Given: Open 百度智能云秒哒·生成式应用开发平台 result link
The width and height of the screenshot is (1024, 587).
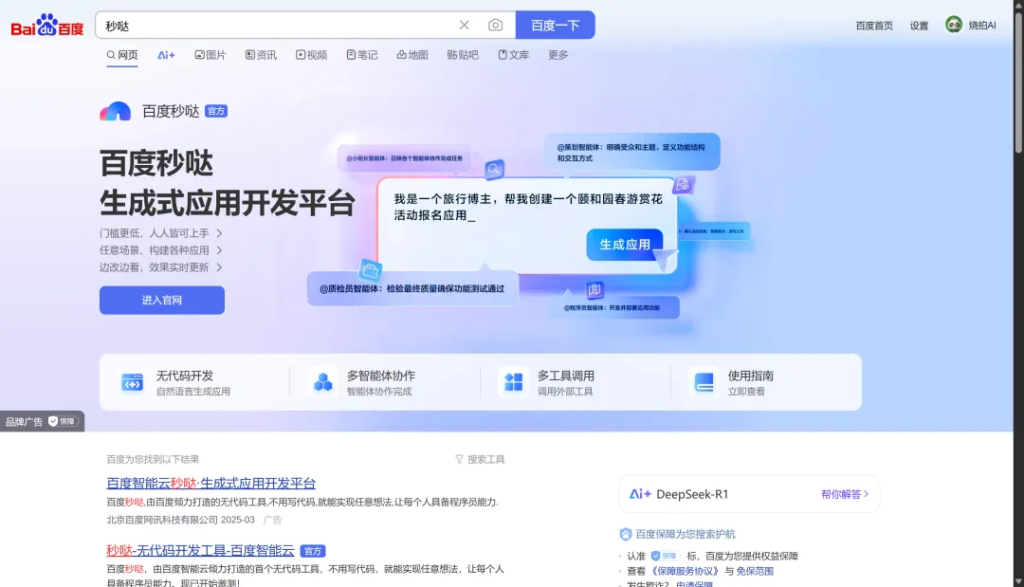Looking at the screenshot, I should pos(211,483).
